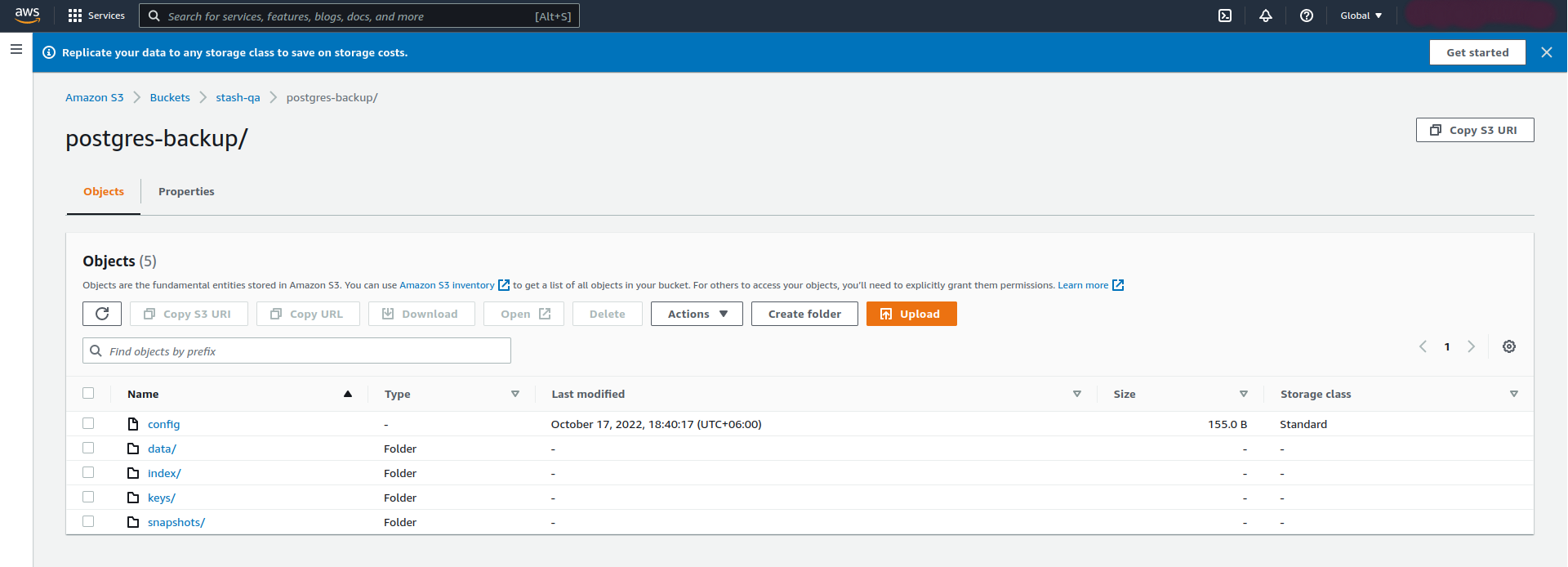Click the Find objects by prefix field
The width and height of the screenshot is (1568, 567).
click(x=302, y=351)
